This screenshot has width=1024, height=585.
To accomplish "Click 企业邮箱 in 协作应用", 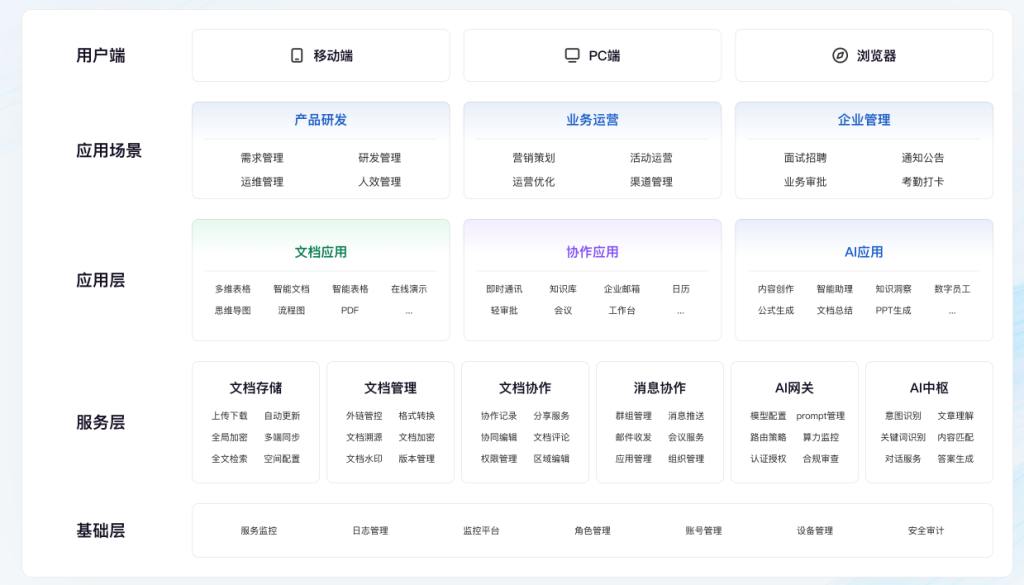I will 622,289.
